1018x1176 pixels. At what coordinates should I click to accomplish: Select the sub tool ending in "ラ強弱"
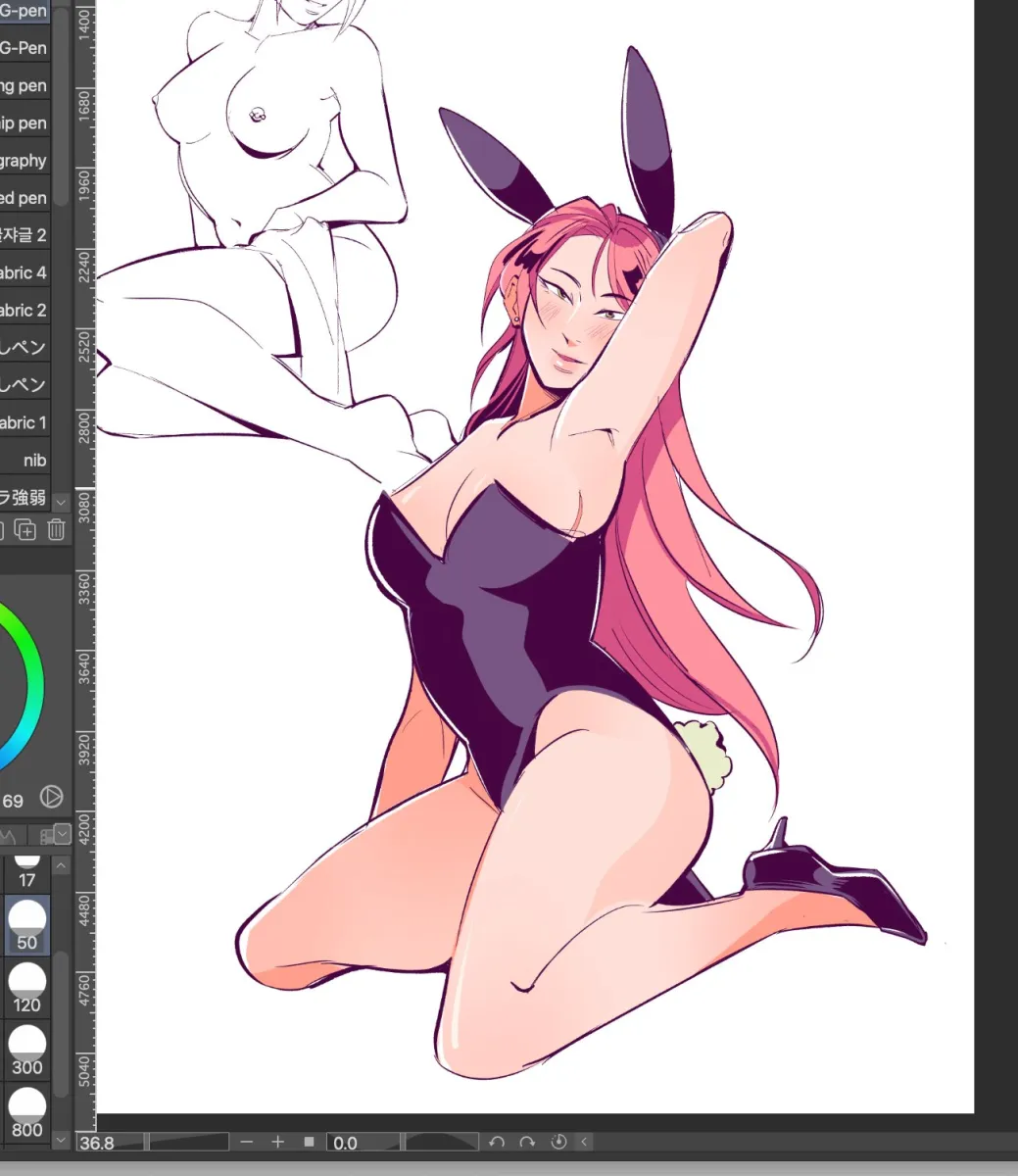[25, 497]
